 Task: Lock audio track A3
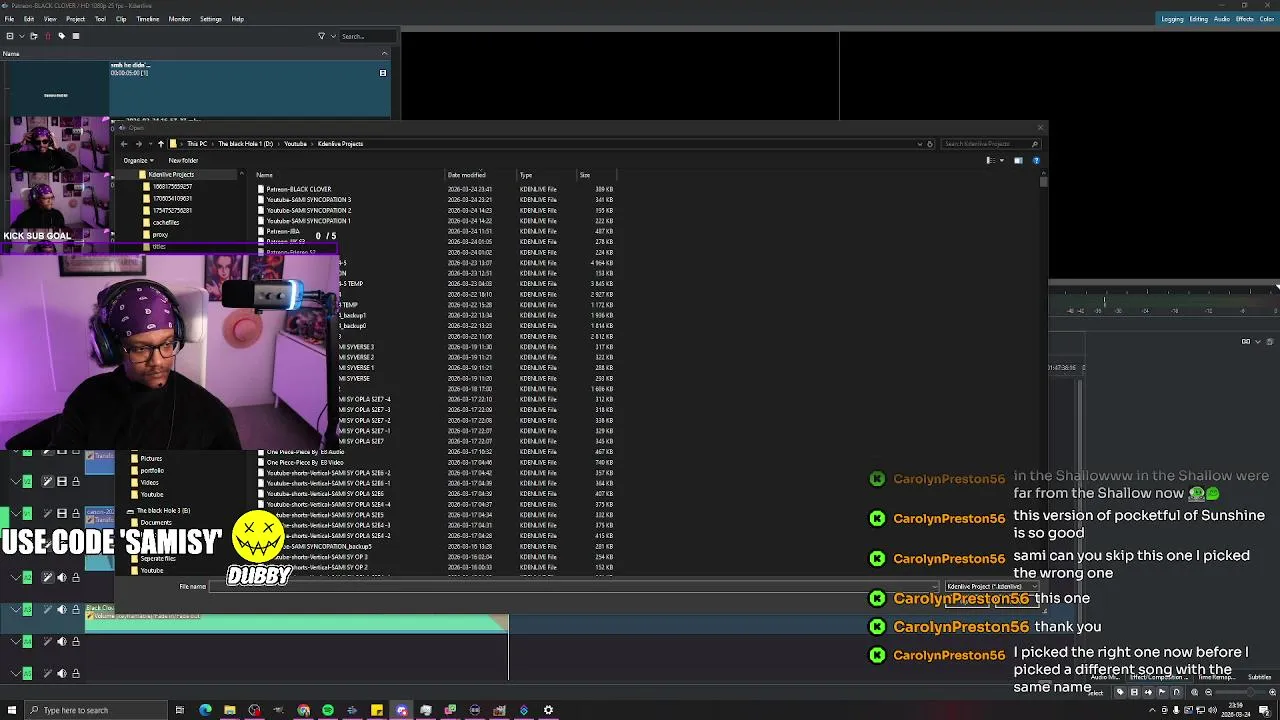[x=75, y=609]
